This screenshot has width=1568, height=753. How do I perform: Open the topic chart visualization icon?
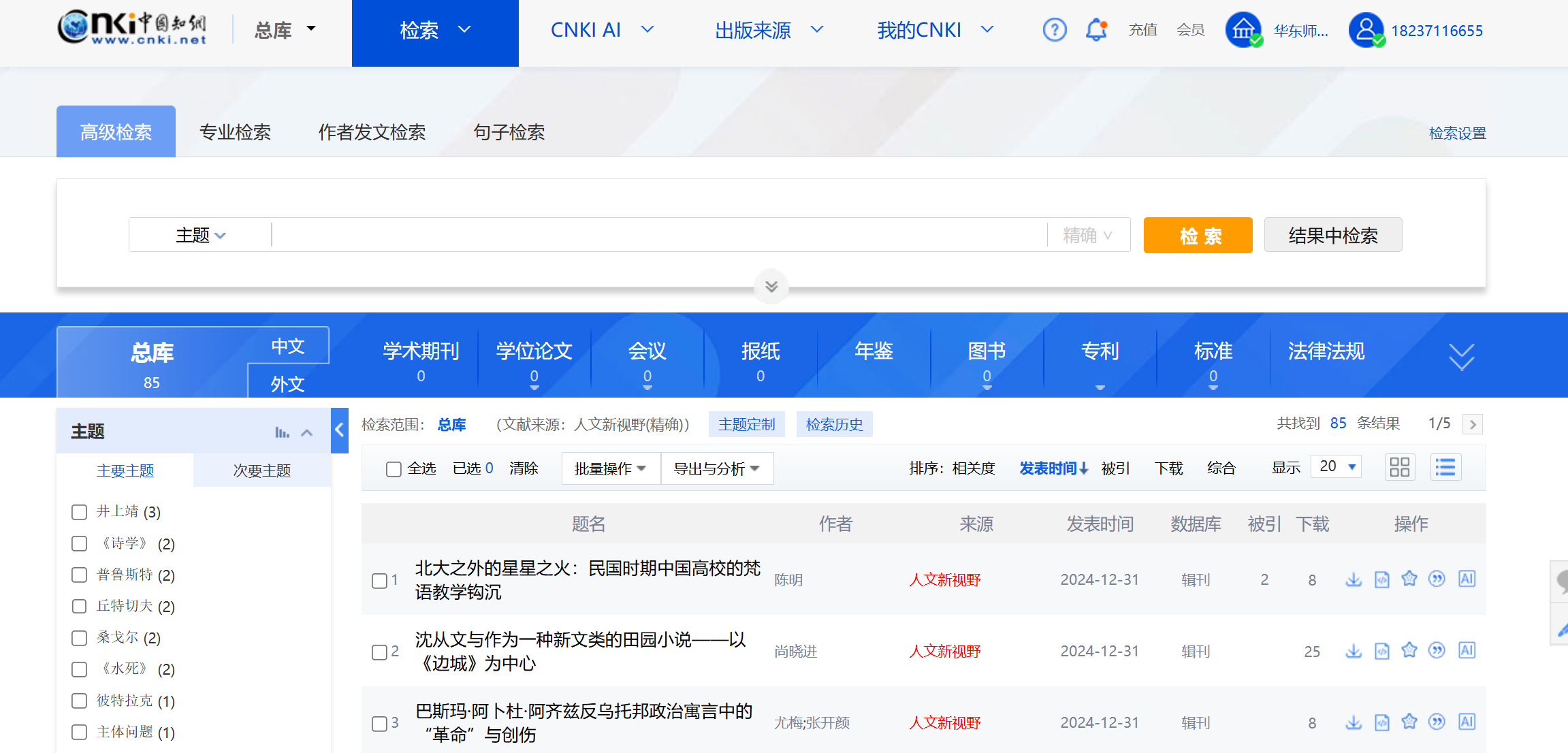(x=282, y=432)
